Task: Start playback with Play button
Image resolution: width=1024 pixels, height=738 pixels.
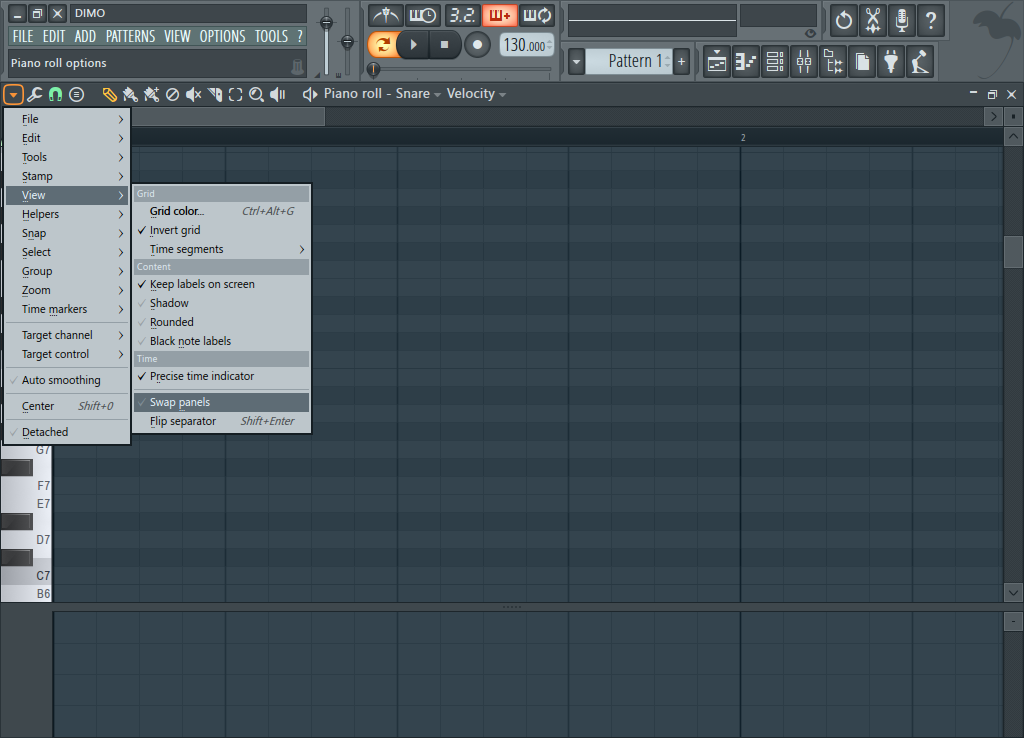Action: 413,44
